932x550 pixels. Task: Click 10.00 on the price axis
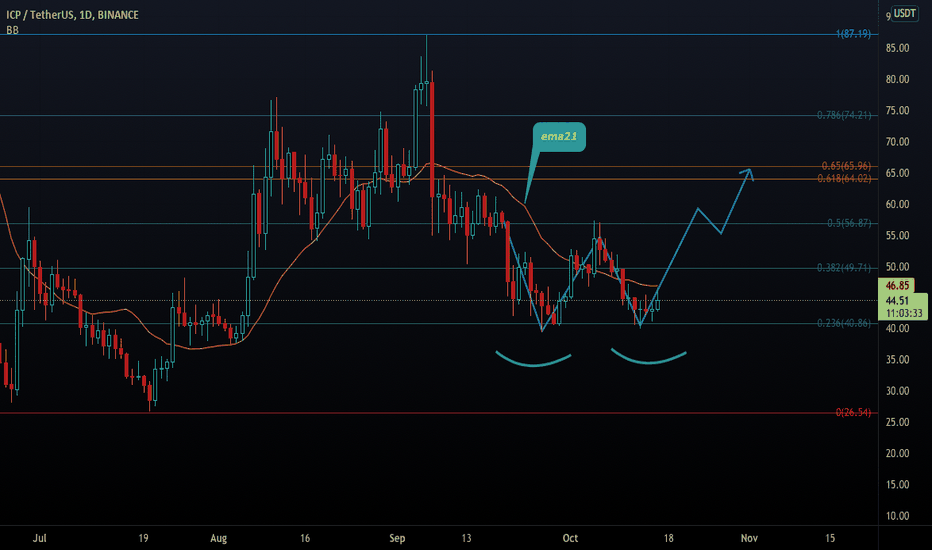(897, 516)
